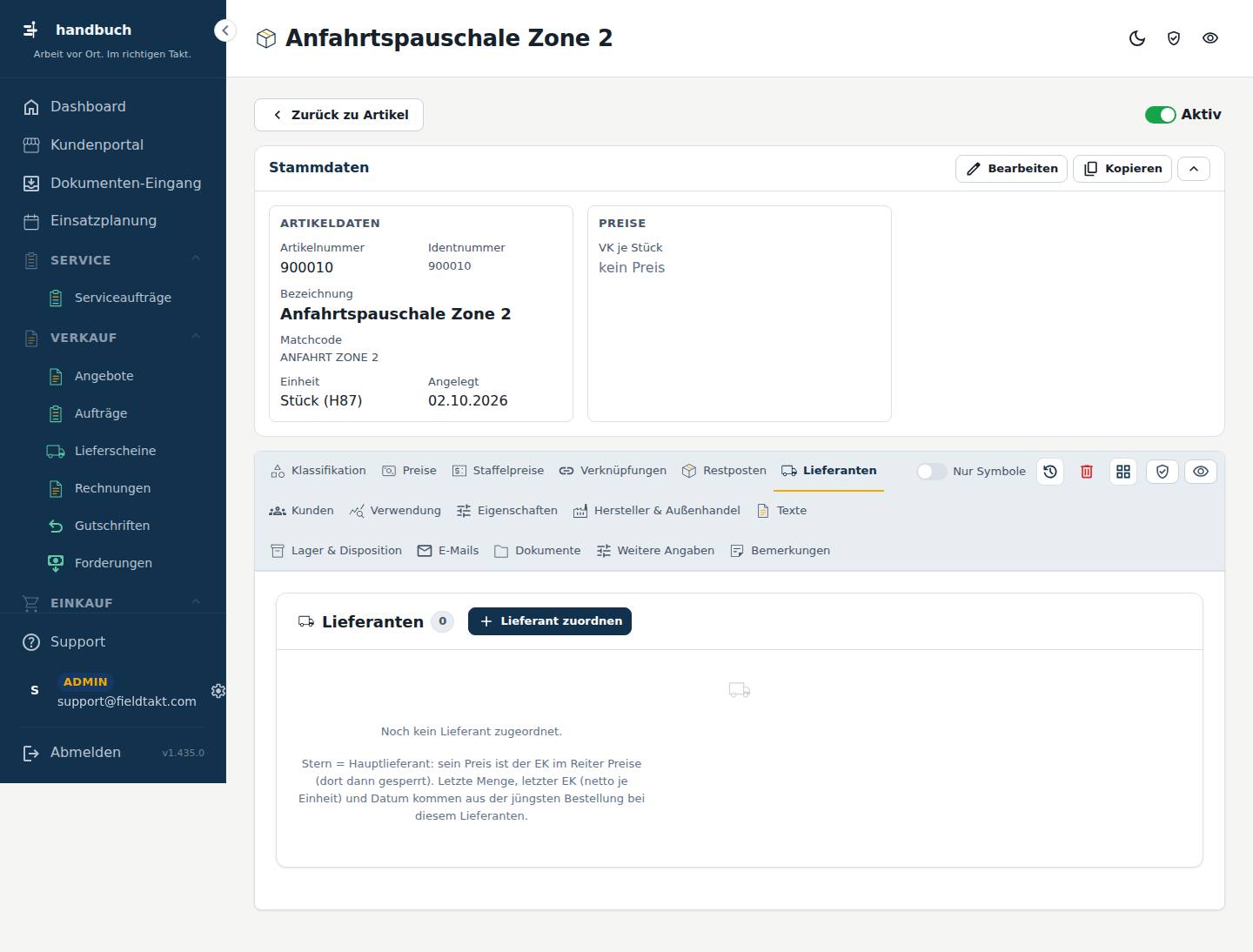Click the Abmelden logout icon
This screenshot has width=1253, height=952.
[31, 753]
